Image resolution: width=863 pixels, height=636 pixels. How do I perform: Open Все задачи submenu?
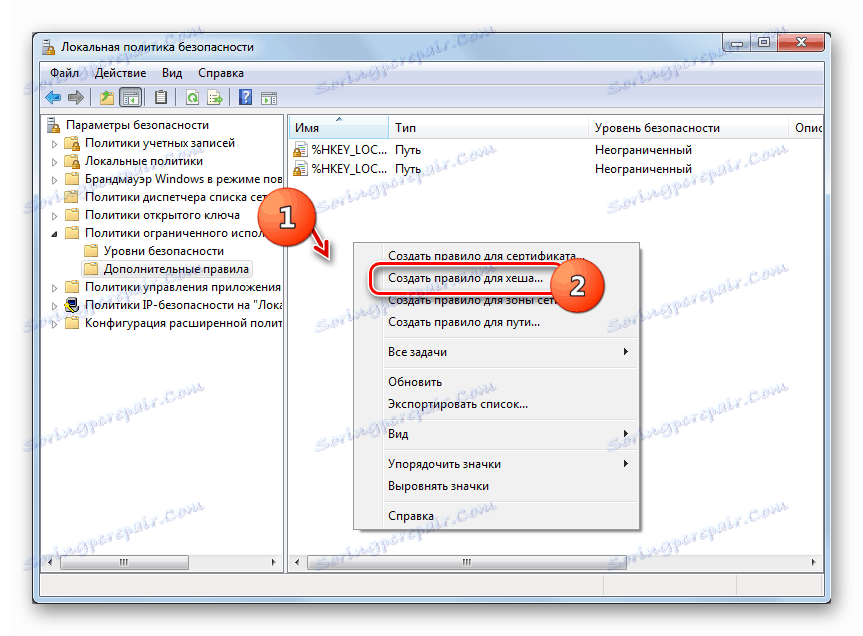coord(496,352)
